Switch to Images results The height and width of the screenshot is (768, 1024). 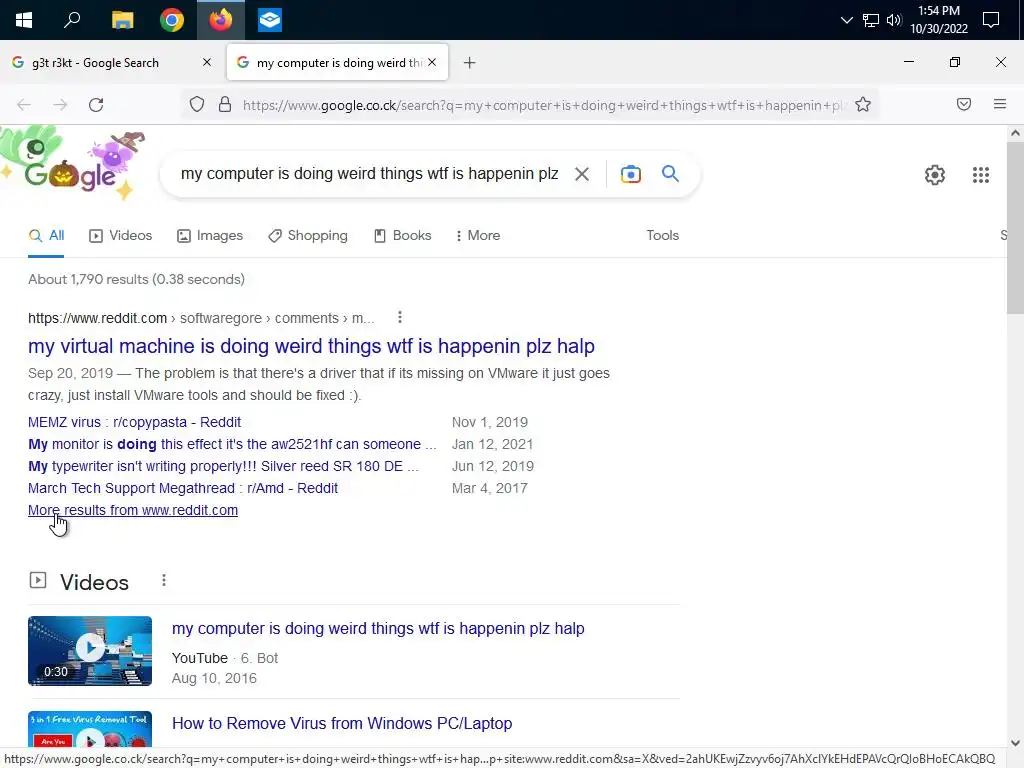coord(210,236)
